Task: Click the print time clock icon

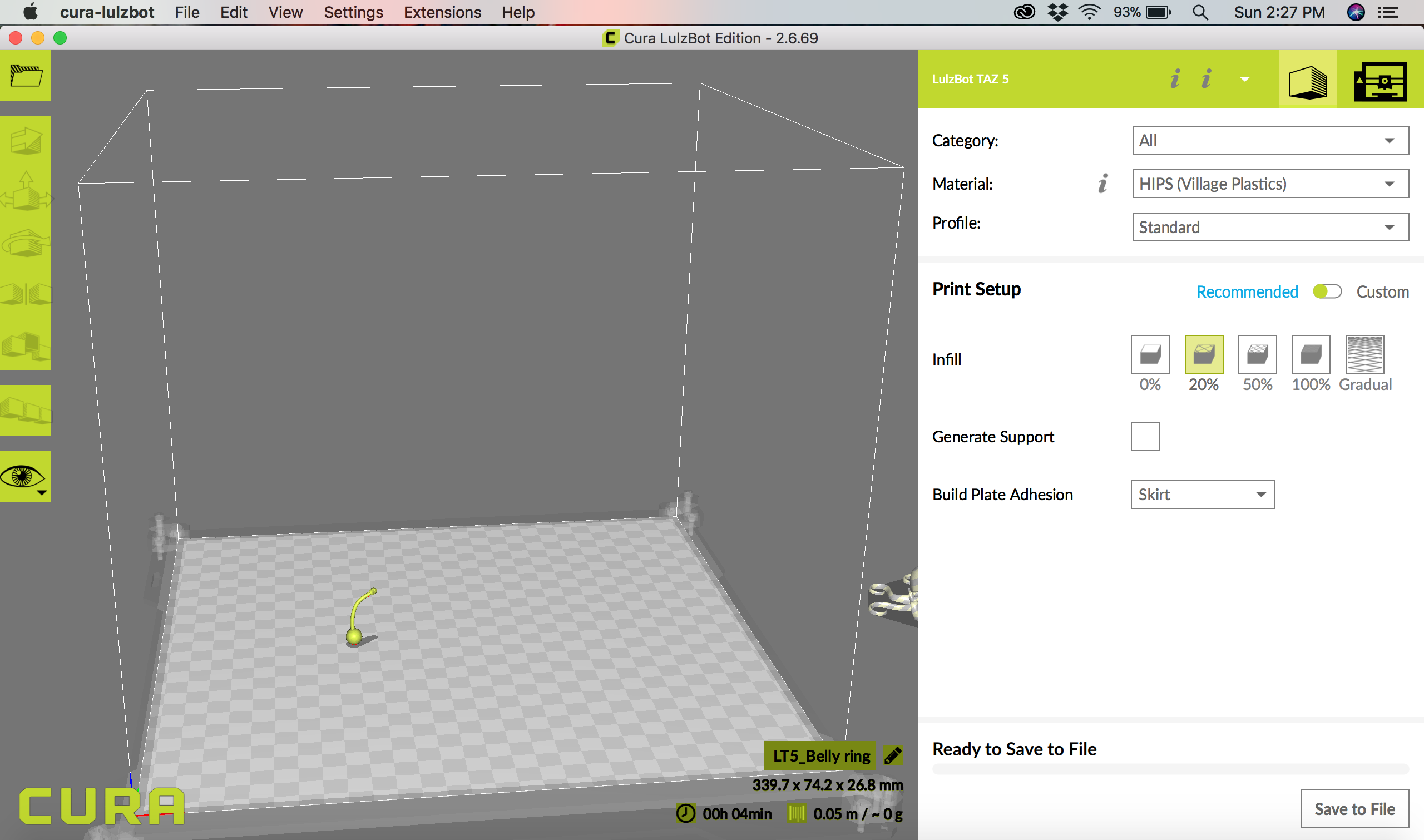Action: click(x=685, y=814)
